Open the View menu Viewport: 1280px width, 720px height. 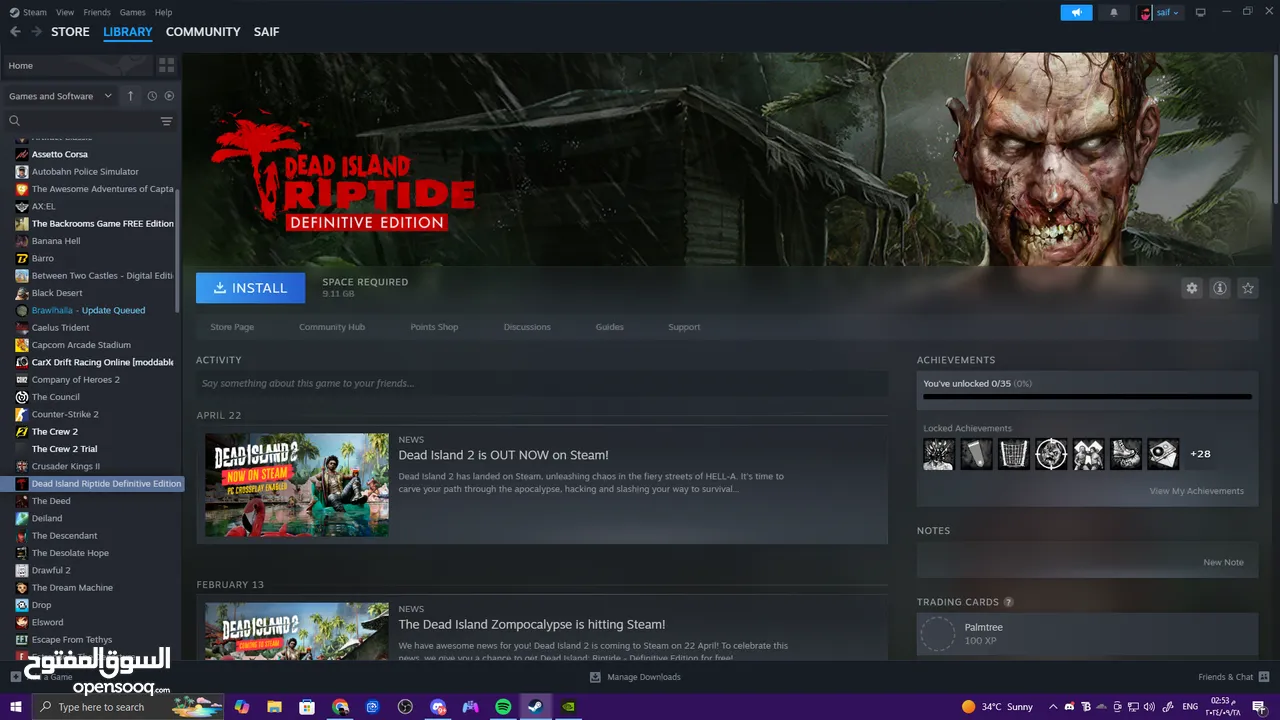click(x=65, y=12)
